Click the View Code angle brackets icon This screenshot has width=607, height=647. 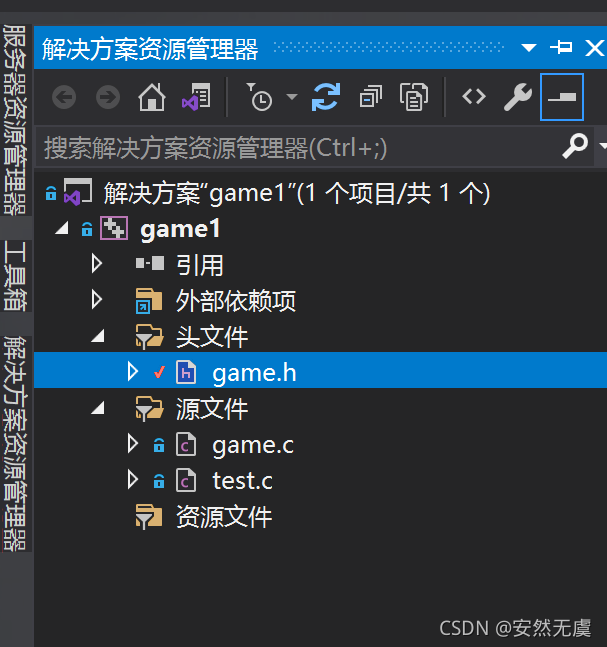click(474, 97)
